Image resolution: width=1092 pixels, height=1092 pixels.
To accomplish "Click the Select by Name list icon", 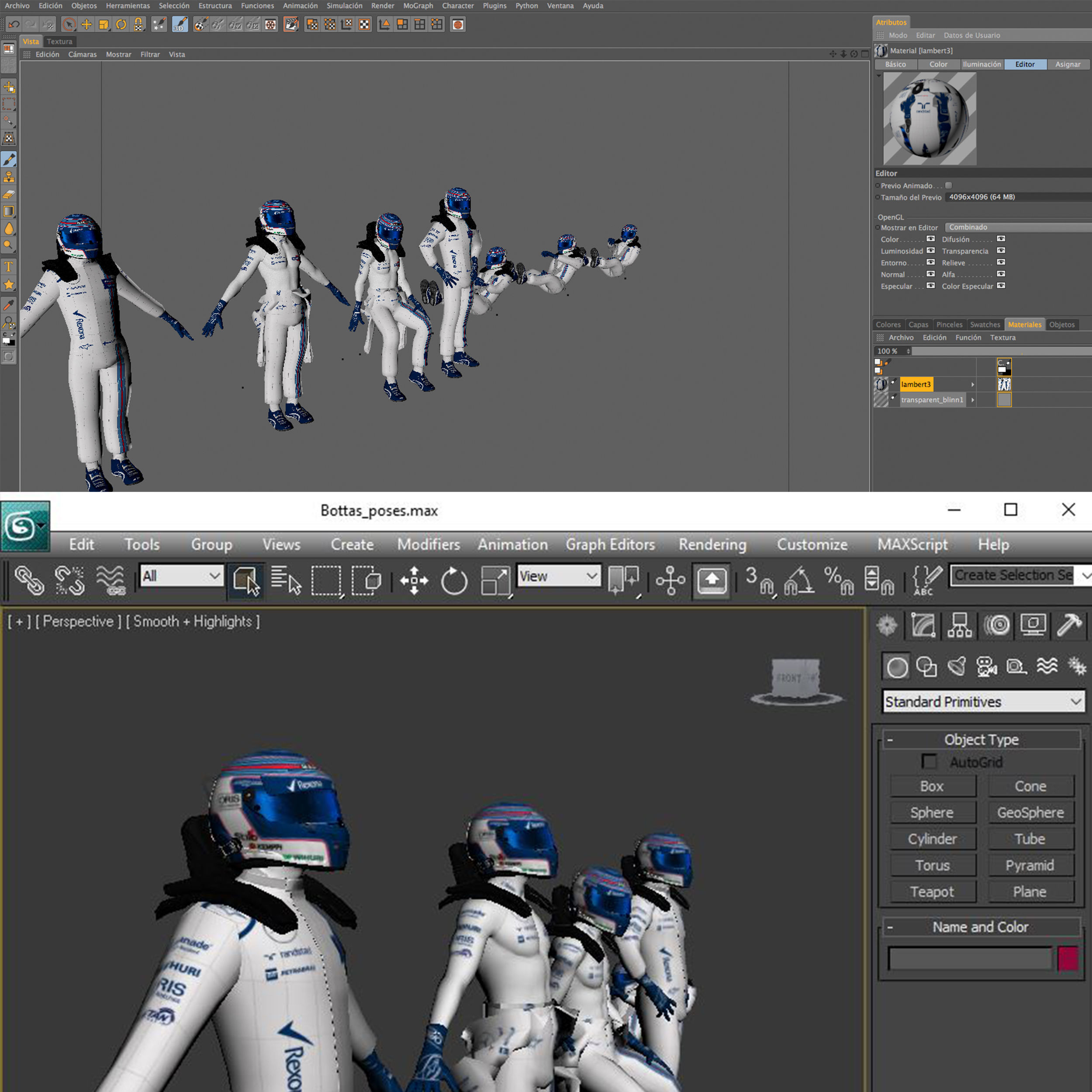I will tap(285, 580).
